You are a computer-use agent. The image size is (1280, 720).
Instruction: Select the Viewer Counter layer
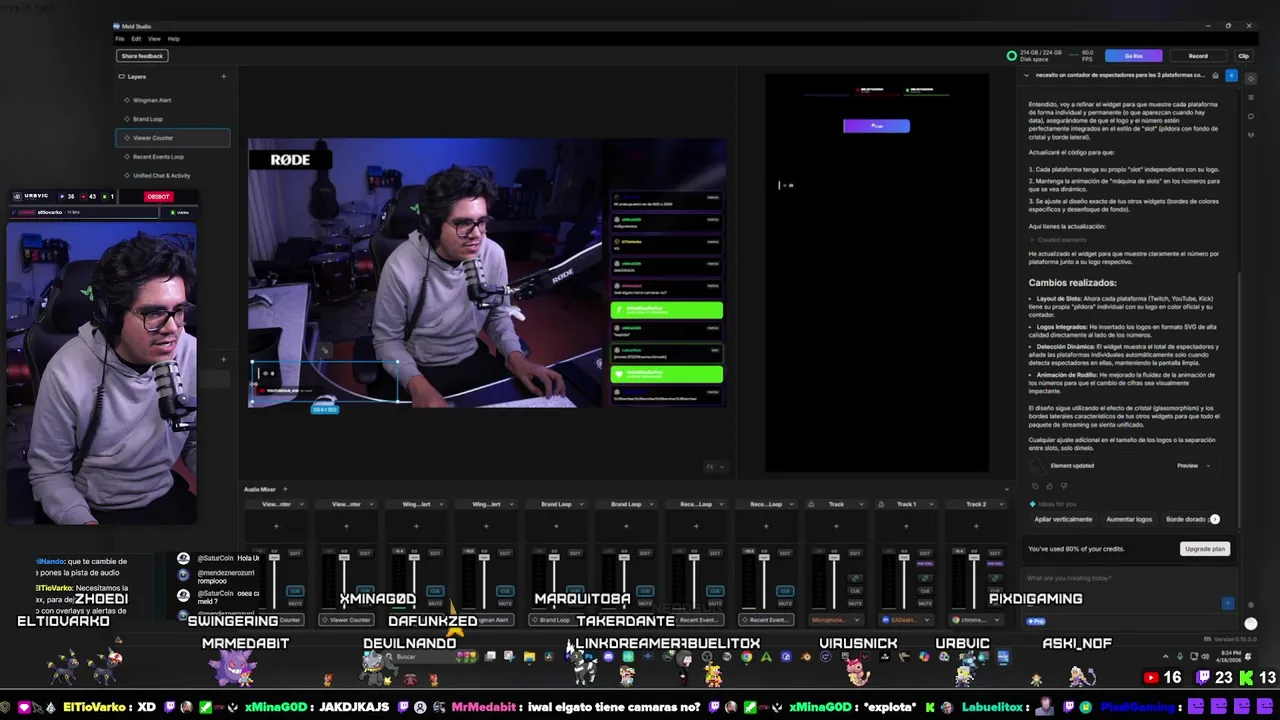[x=172, y=138]
